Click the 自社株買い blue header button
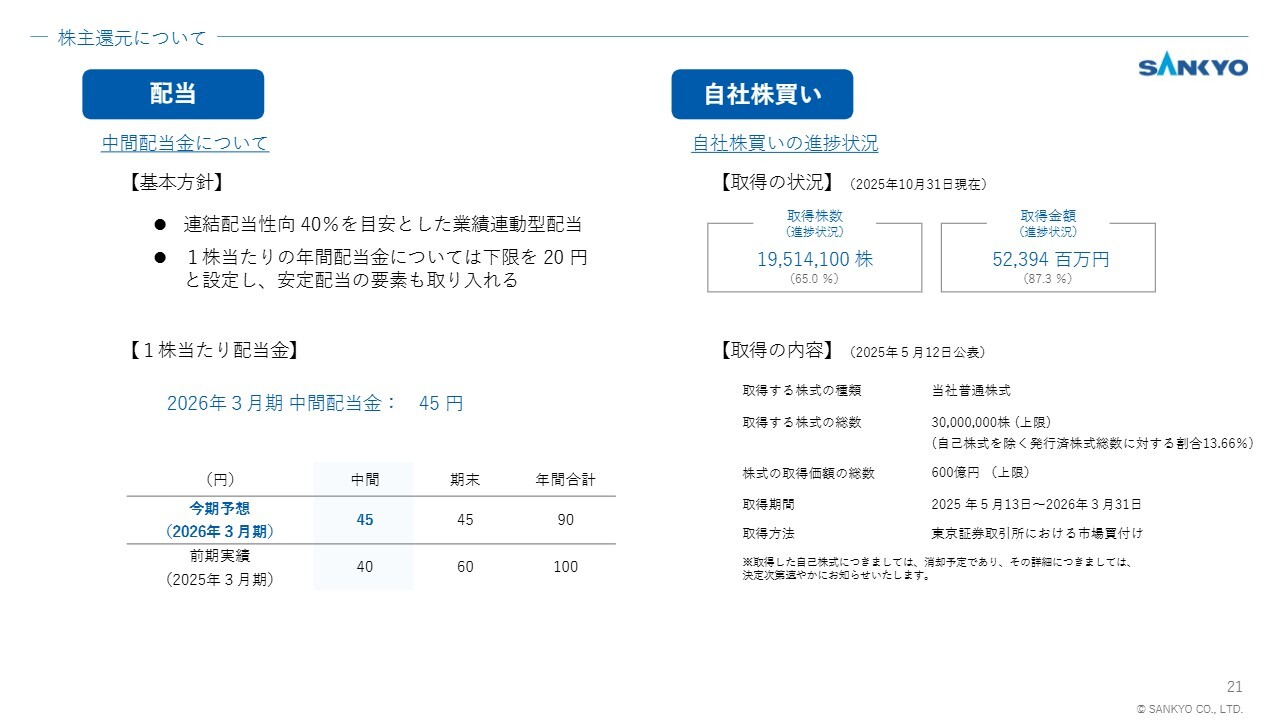This screenshot has height=720, width=1280. click(x=762, y=94)
